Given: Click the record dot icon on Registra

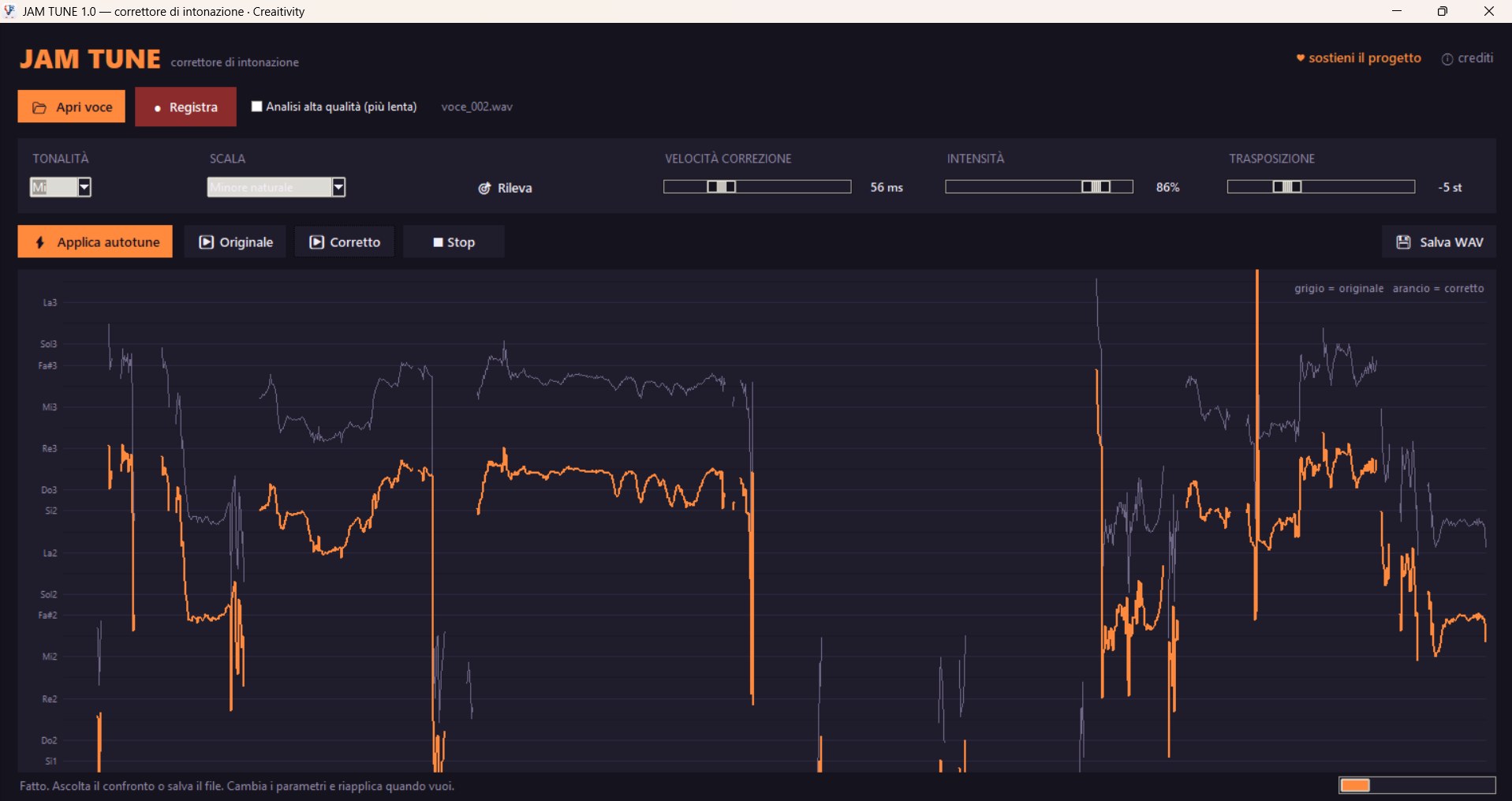Looking at the screenshot, I should click(158, 108).
